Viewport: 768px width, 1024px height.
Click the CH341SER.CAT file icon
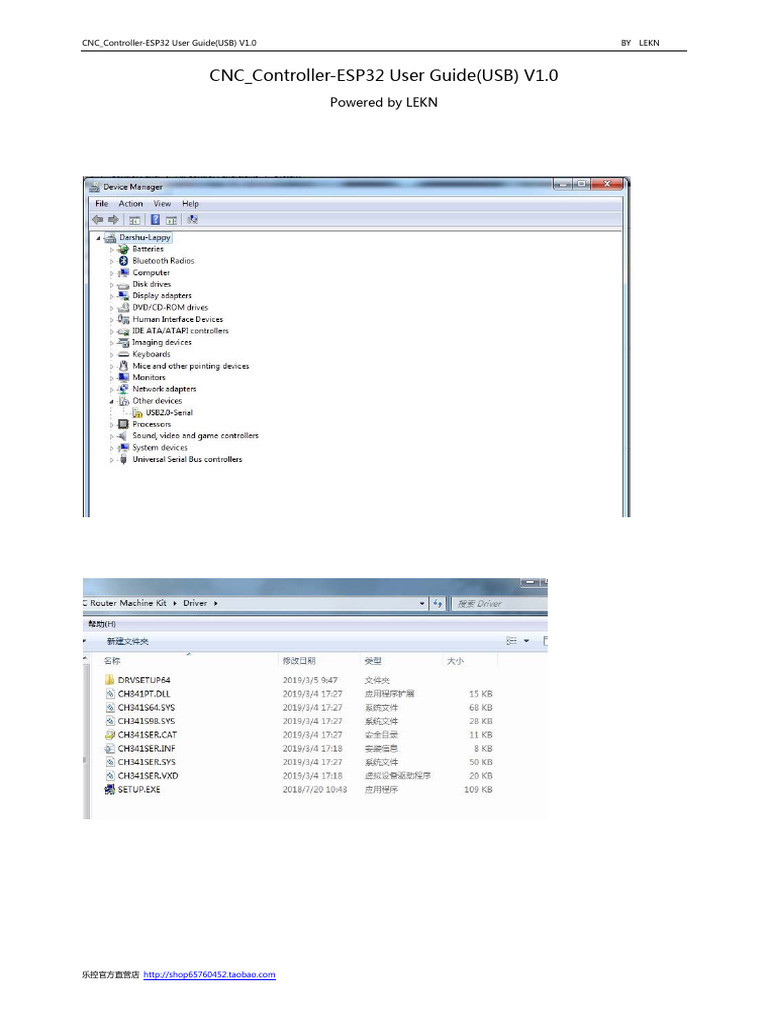pos(110,735)
